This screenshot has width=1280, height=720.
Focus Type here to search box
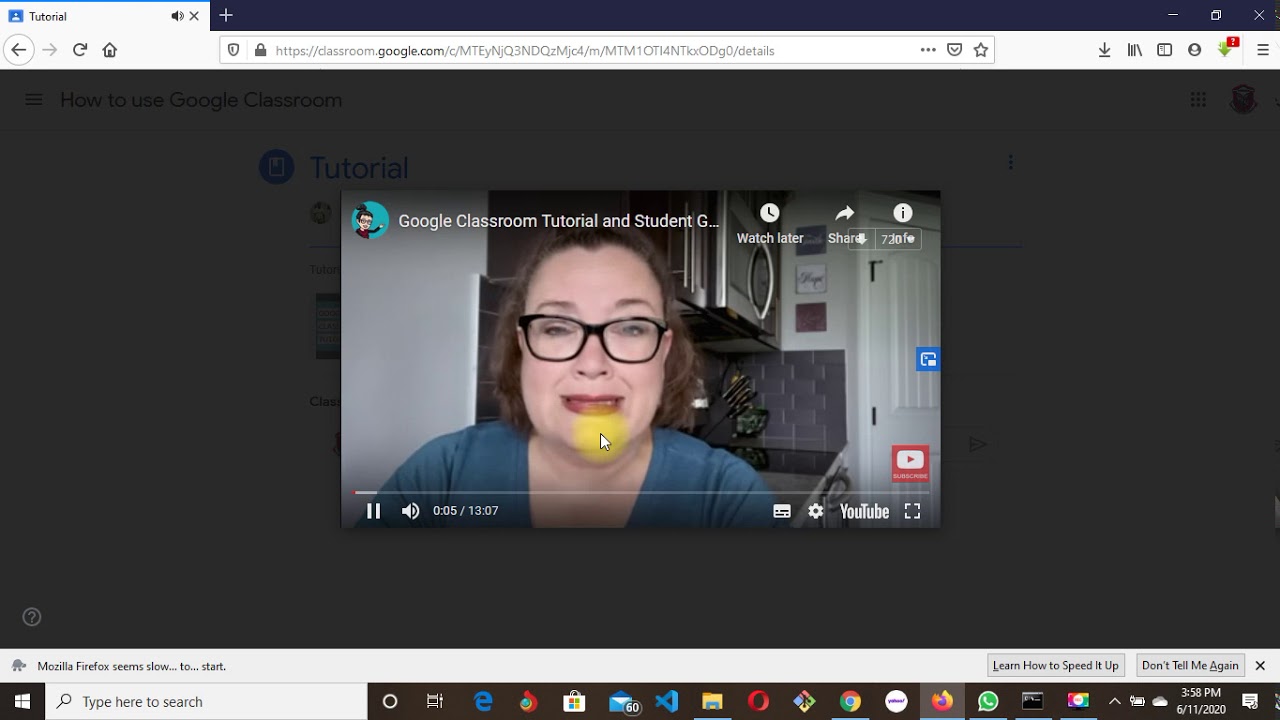pos(206,701)
